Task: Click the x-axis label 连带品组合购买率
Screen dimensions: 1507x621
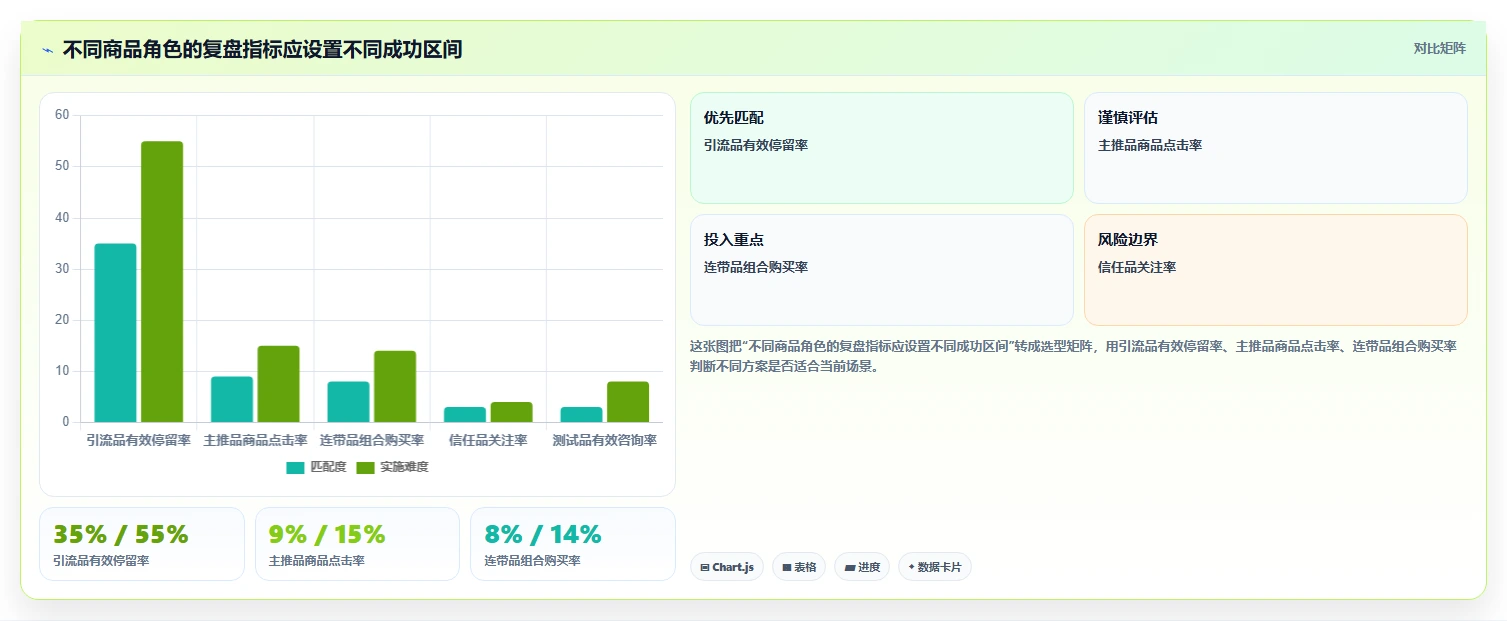Action: tap(372, 441)
